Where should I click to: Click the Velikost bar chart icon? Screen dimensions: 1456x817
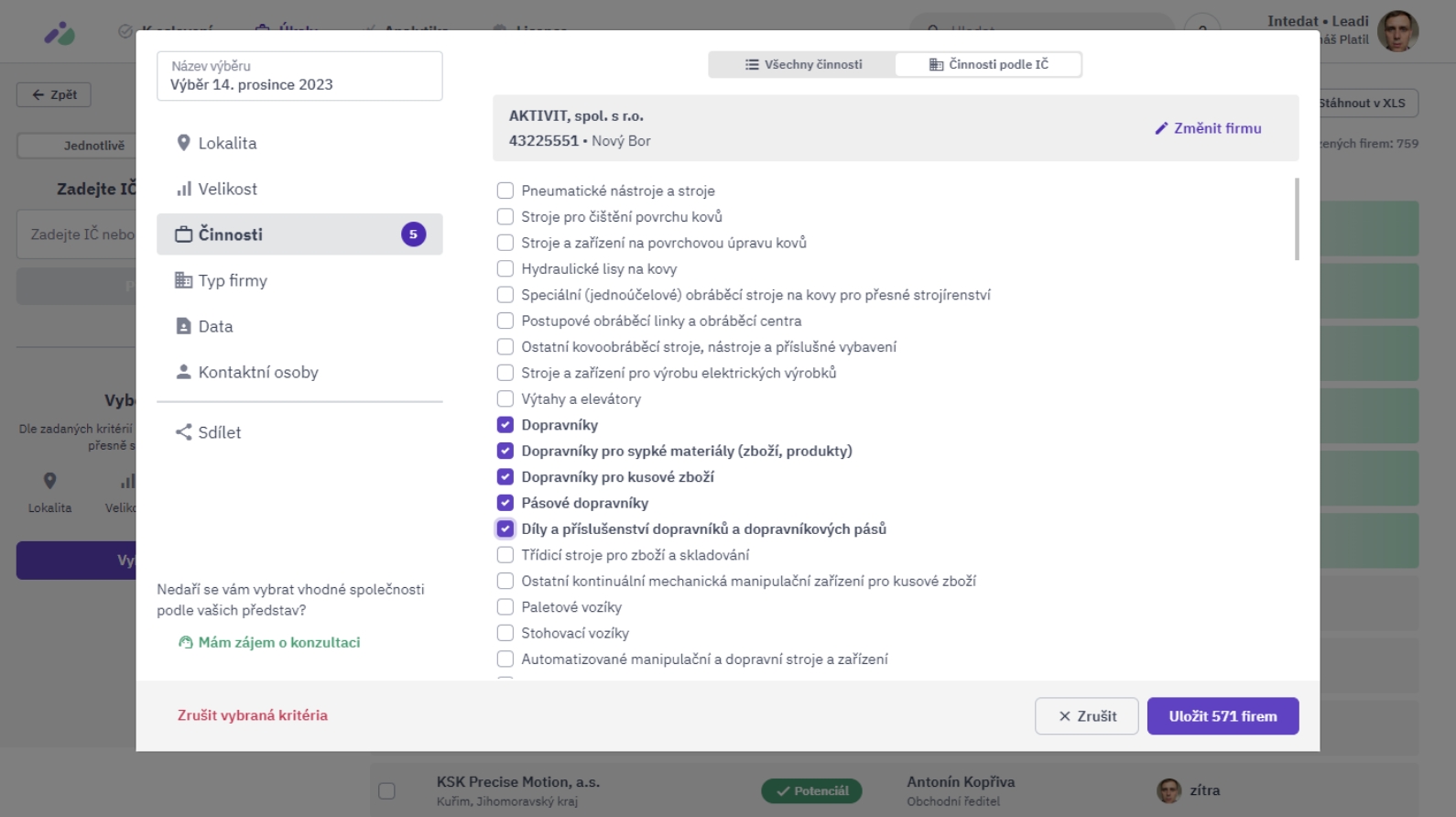point(184,189)
